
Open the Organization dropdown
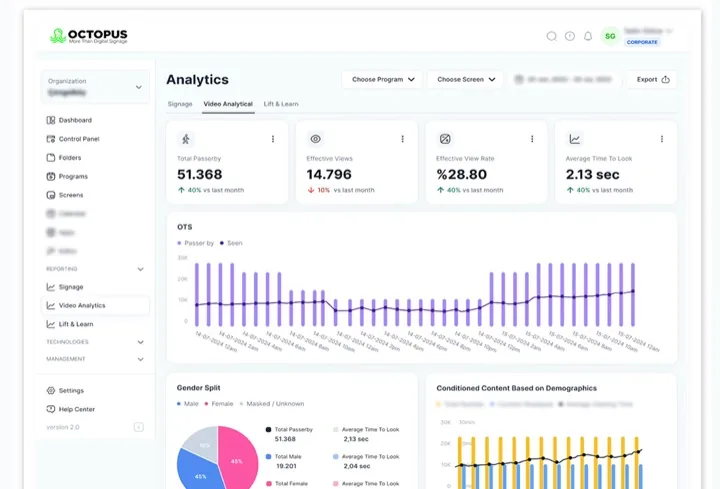click(x=95, y=87)
